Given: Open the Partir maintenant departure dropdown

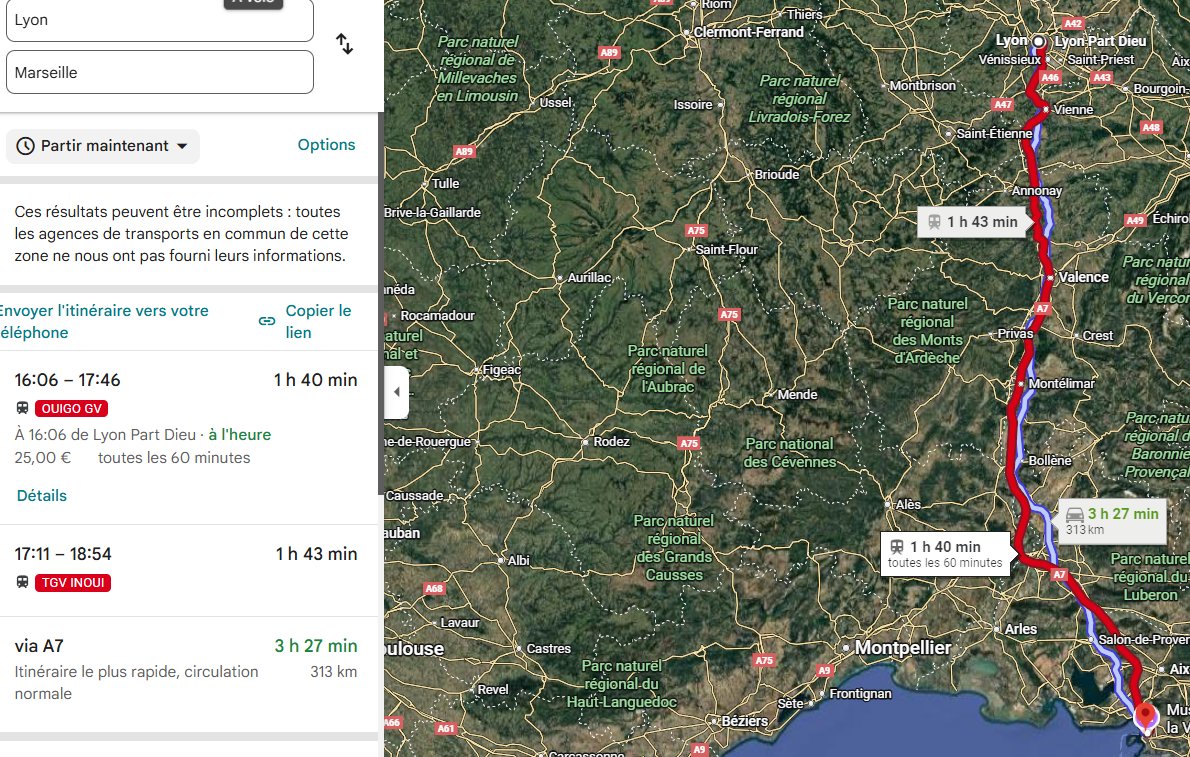Looking at the screenshot, I should pos(102,146).
